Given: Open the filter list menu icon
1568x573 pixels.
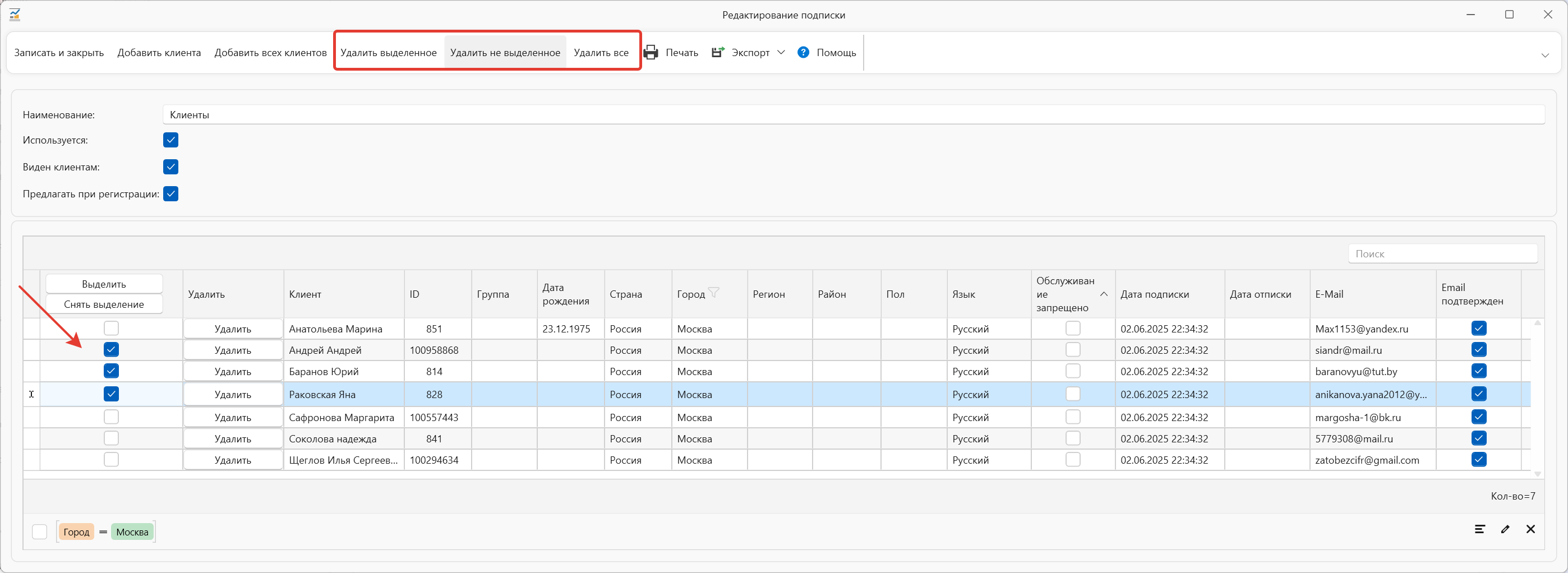Looking at the screenshot, I should pyautogui.click(x=1480, y=529).
